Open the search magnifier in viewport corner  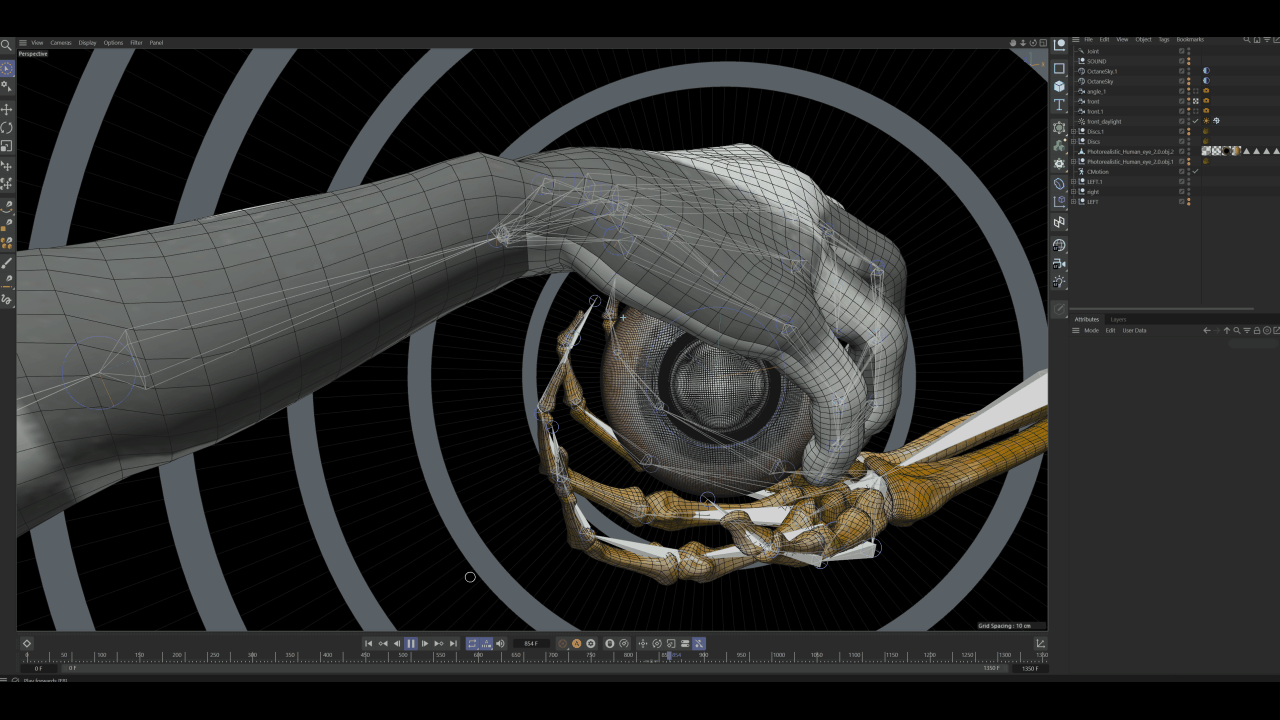tap(6, 44)
